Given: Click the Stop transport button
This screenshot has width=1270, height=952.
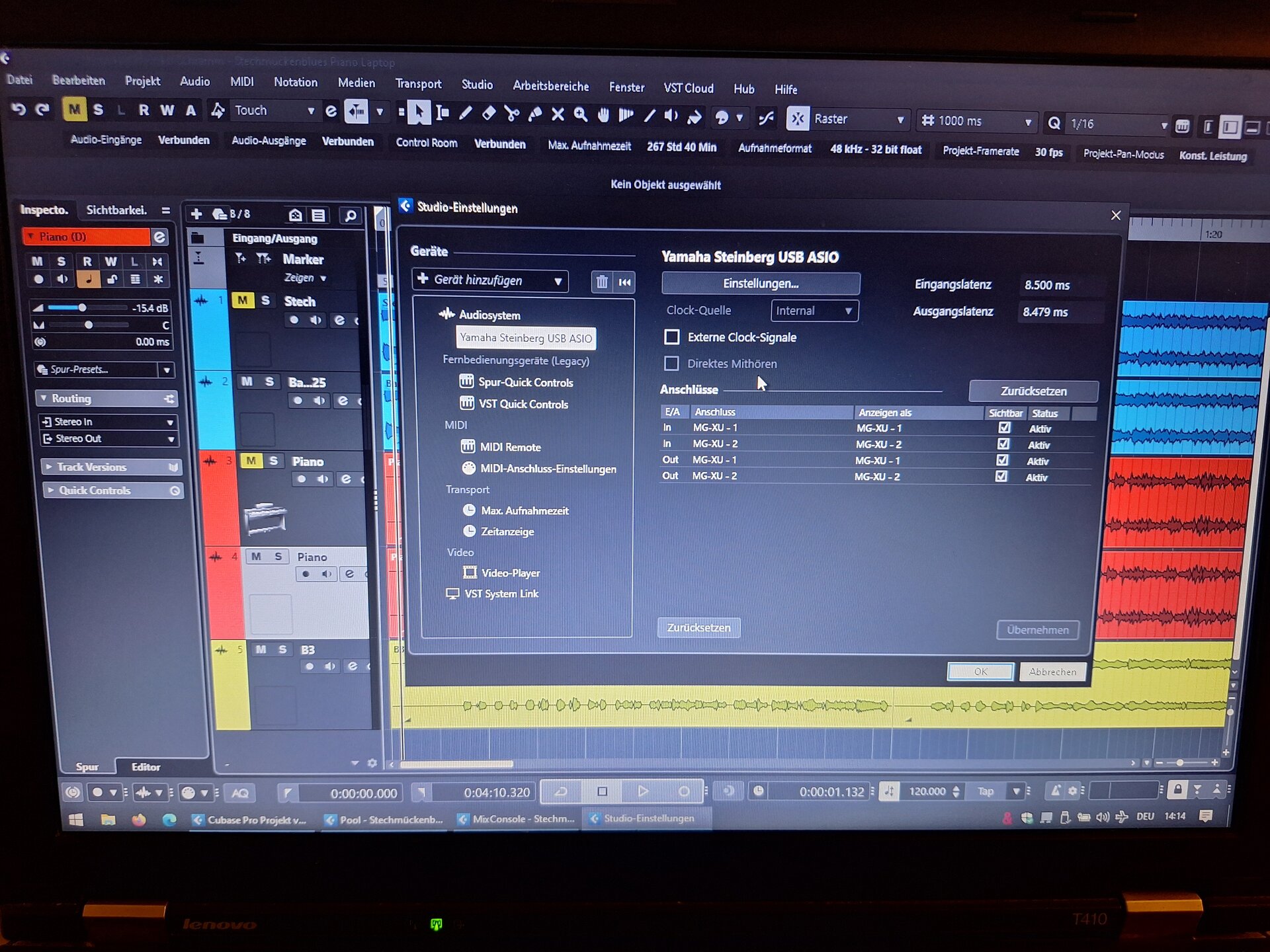Looking at the screenshot, I should click(x=602, y=791).
